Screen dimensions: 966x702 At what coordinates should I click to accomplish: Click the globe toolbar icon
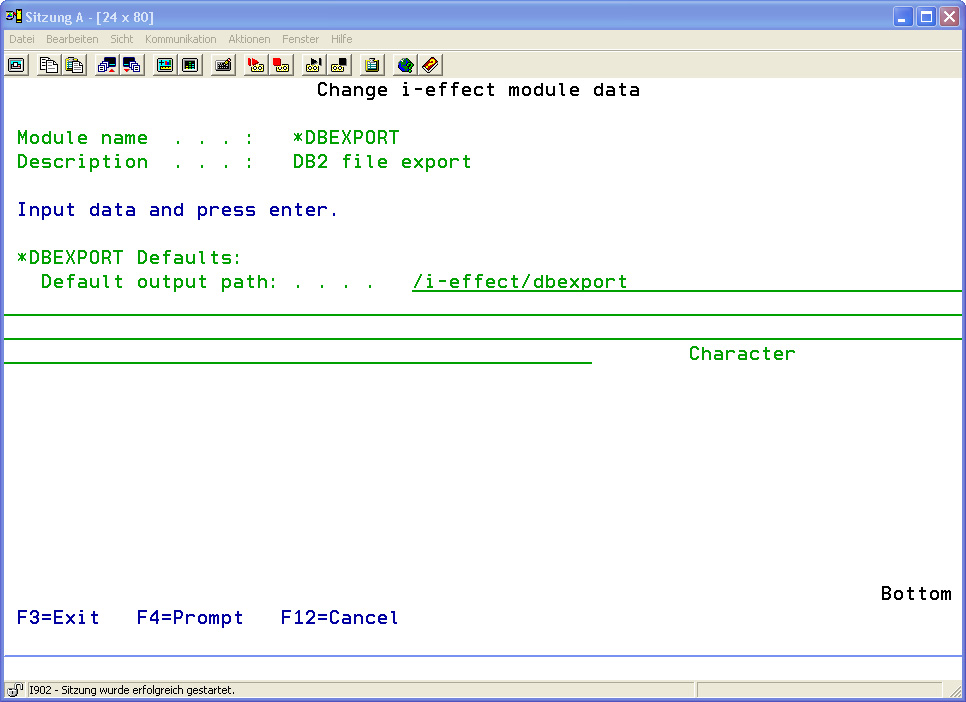click(405, 66)
